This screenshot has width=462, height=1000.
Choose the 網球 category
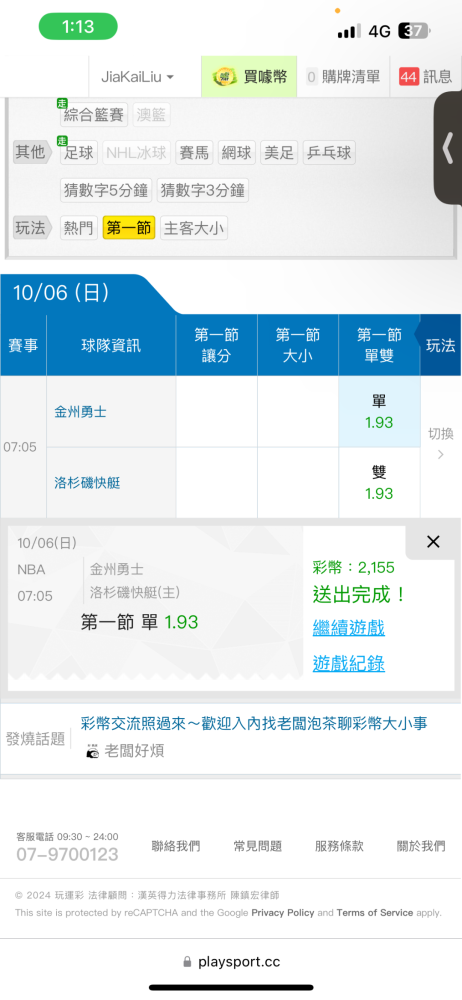[236, 153]
